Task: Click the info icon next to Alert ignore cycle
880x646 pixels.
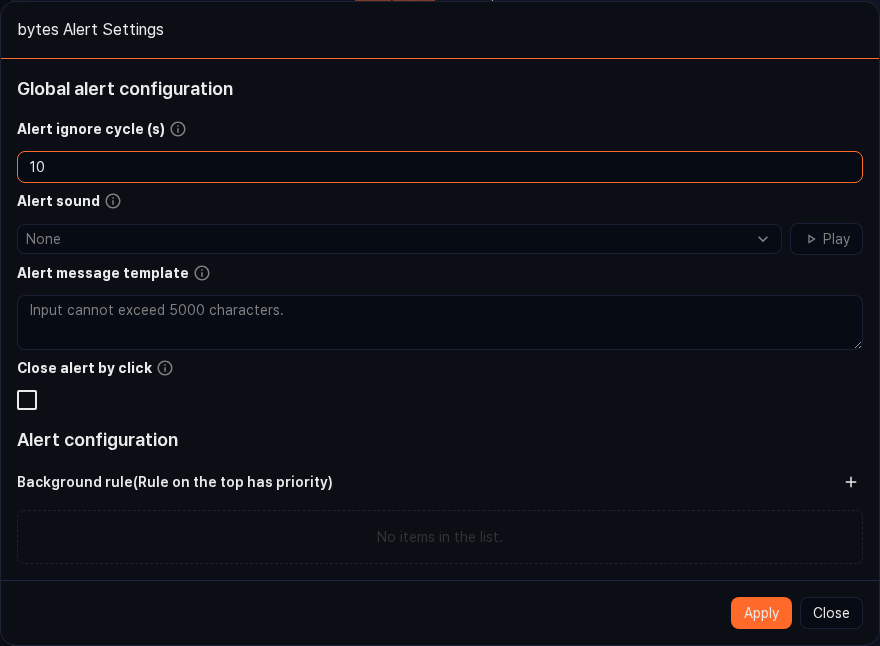Action: pyautogui.click(x=178, y=129)
